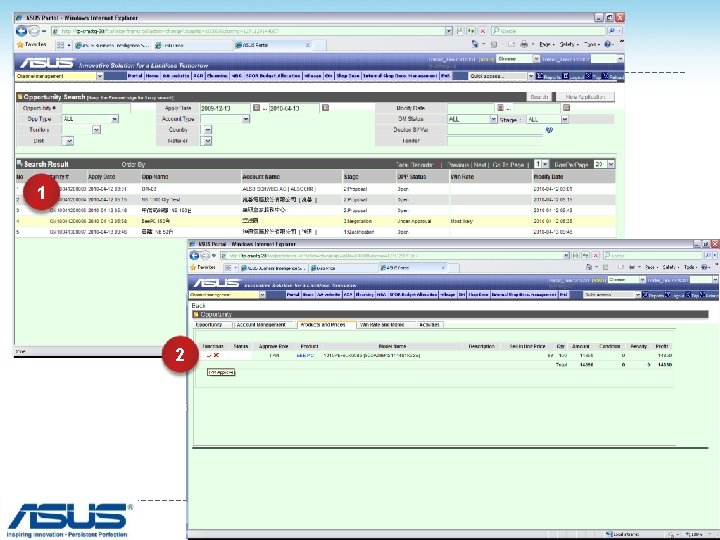Click the Forward arrow in the Opportunity Search browser window
Image resolution: width=720 pixels, height=540 pixels.
click(34, 31)
